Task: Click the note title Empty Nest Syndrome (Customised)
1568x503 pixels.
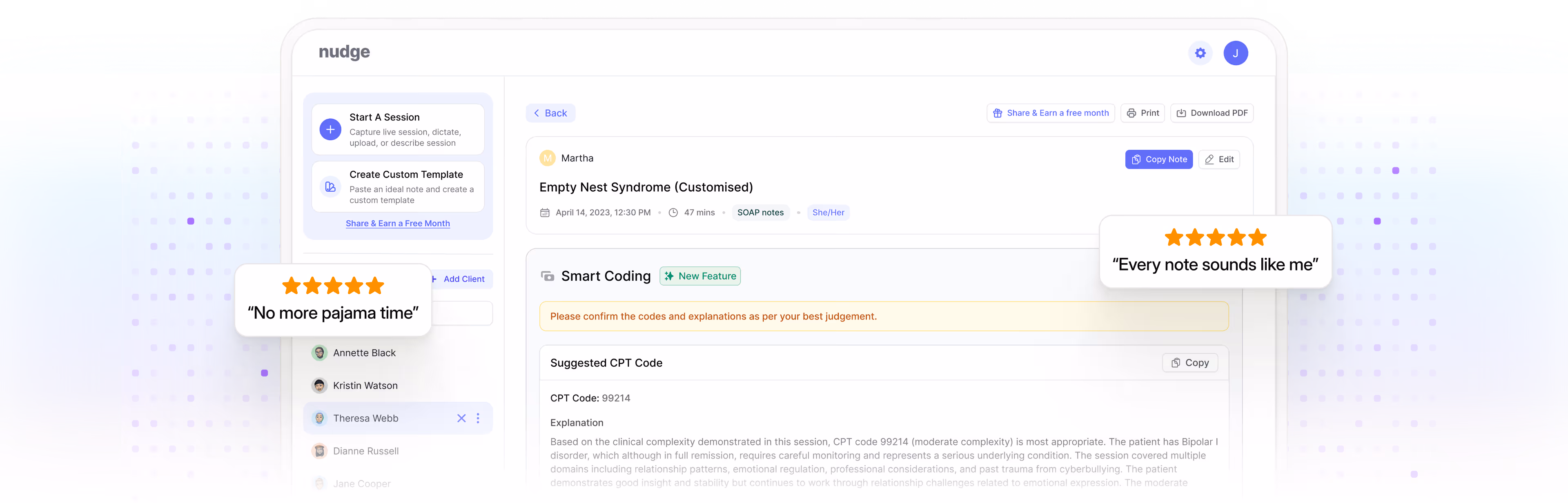Action: coord(646,187)
